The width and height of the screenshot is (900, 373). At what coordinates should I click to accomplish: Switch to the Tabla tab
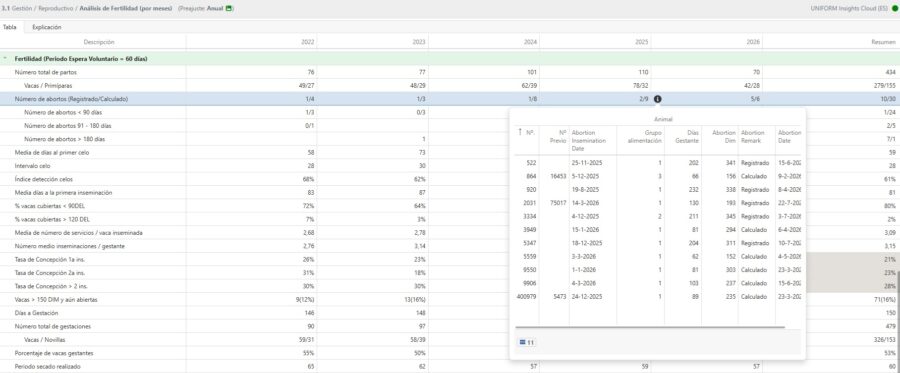(10, 27)
